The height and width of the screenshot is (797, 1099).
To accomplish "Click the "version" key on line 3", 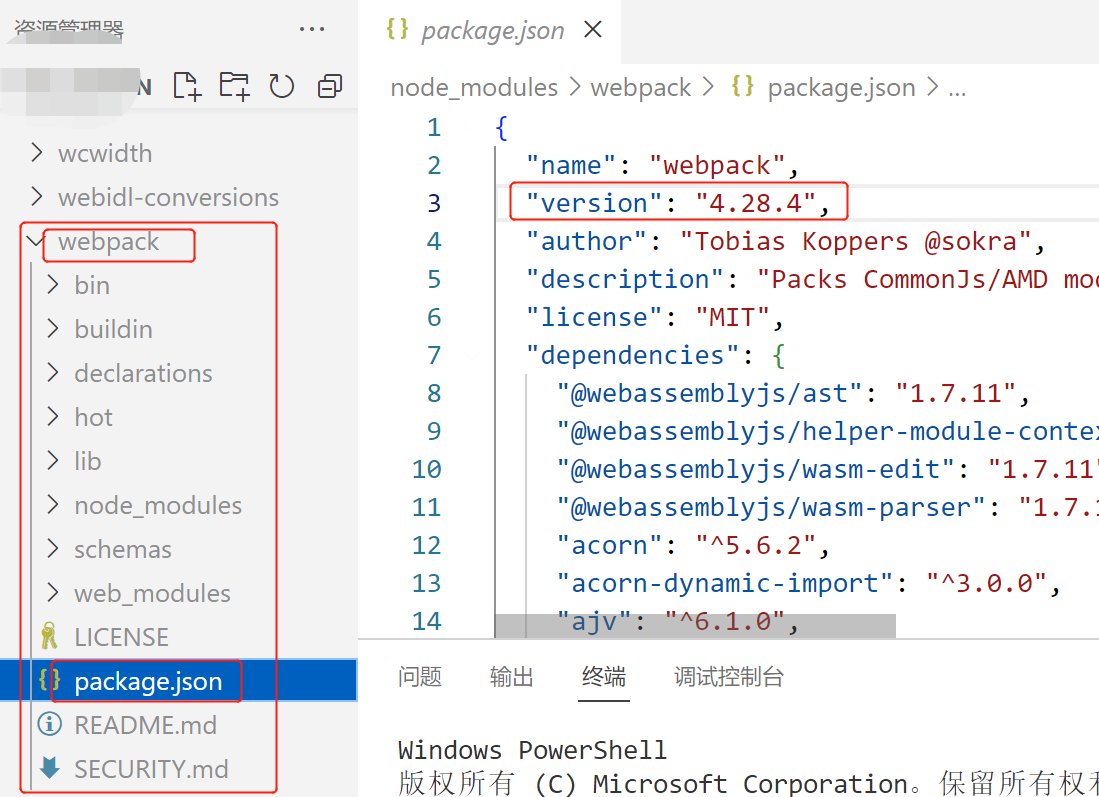I will tap(594, 203).
